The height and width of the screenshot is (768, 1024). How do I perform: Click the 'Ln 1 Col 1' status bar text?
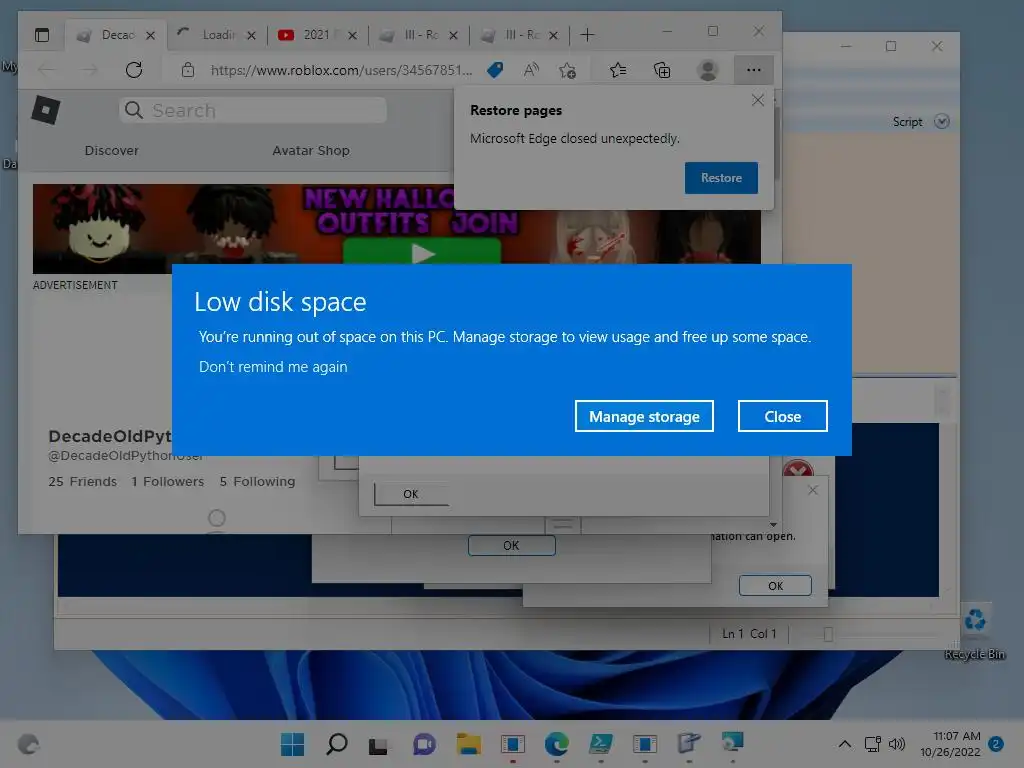tap(749, 633)
